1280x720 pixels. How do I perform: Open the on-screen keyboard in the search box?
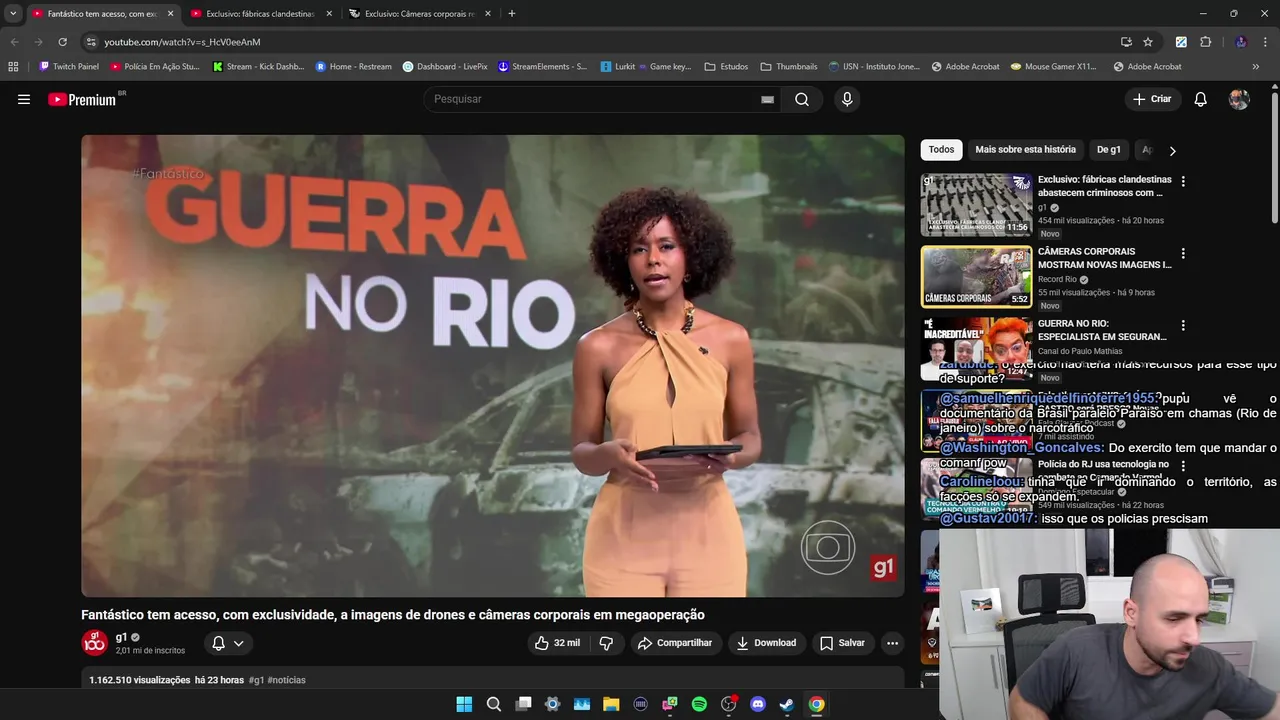767,99
